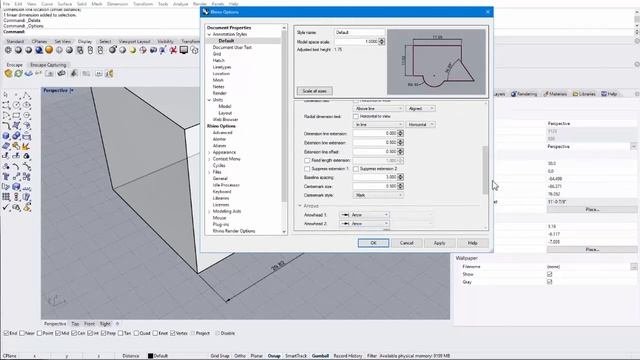Click the Model space scale stepper

[x=382, y=42]
